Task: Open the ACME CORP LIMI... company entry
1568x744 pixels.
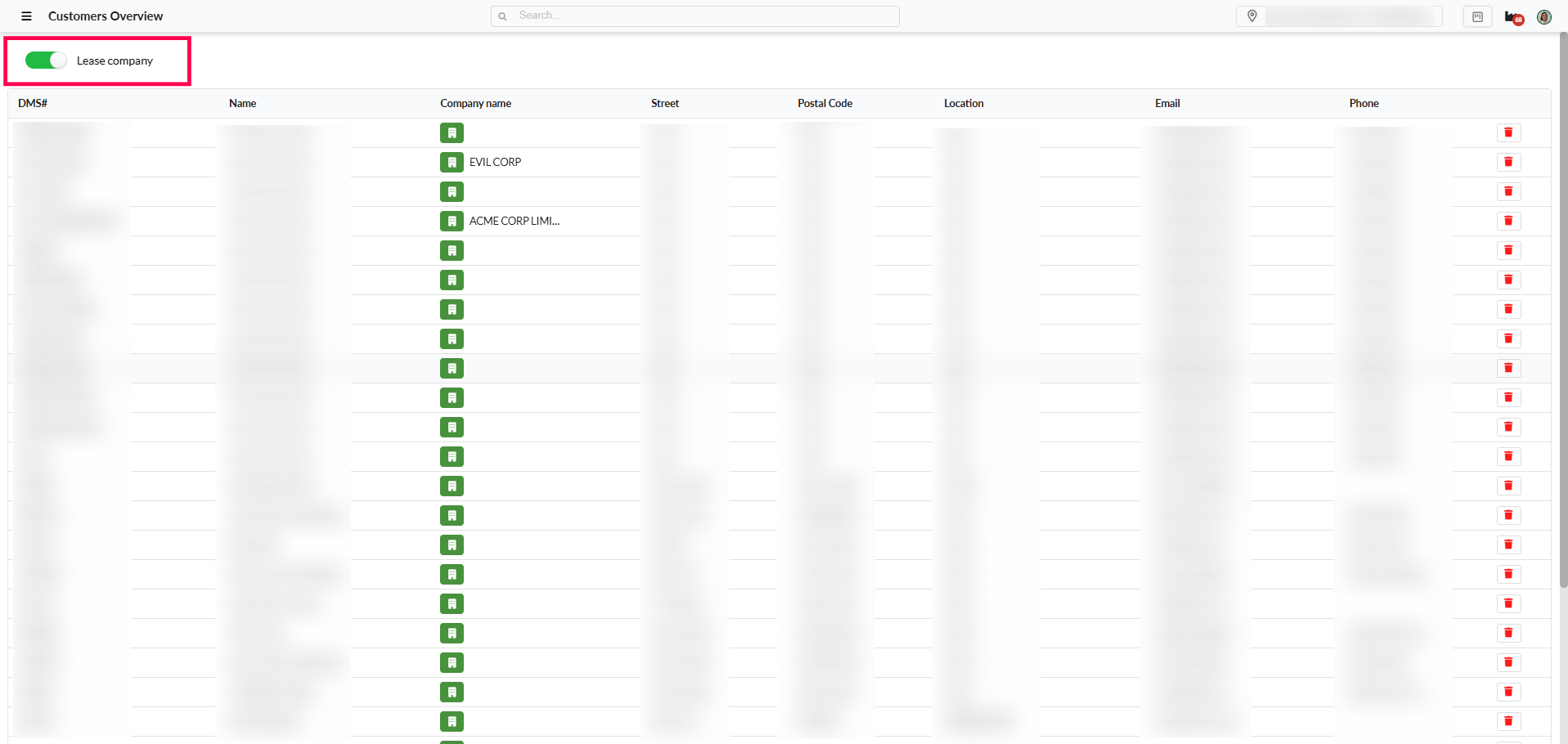Action: 514,221
